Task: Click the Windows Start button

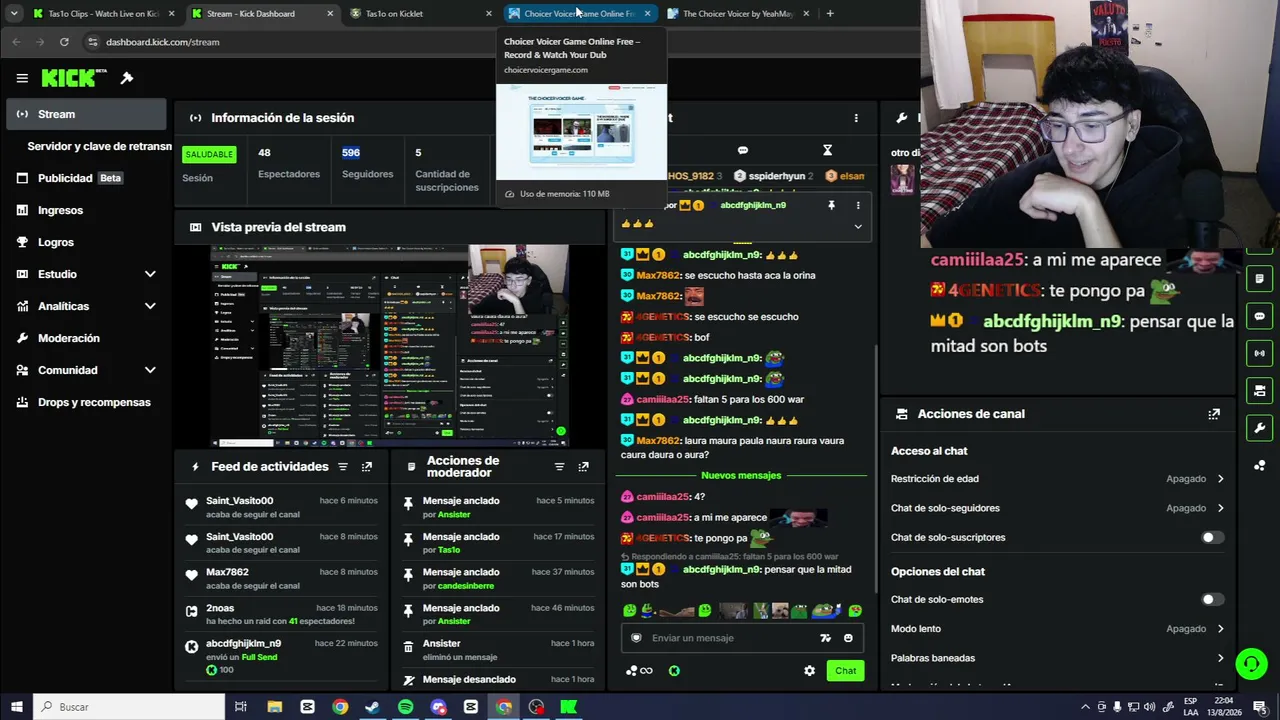Action: pos(16,707)
